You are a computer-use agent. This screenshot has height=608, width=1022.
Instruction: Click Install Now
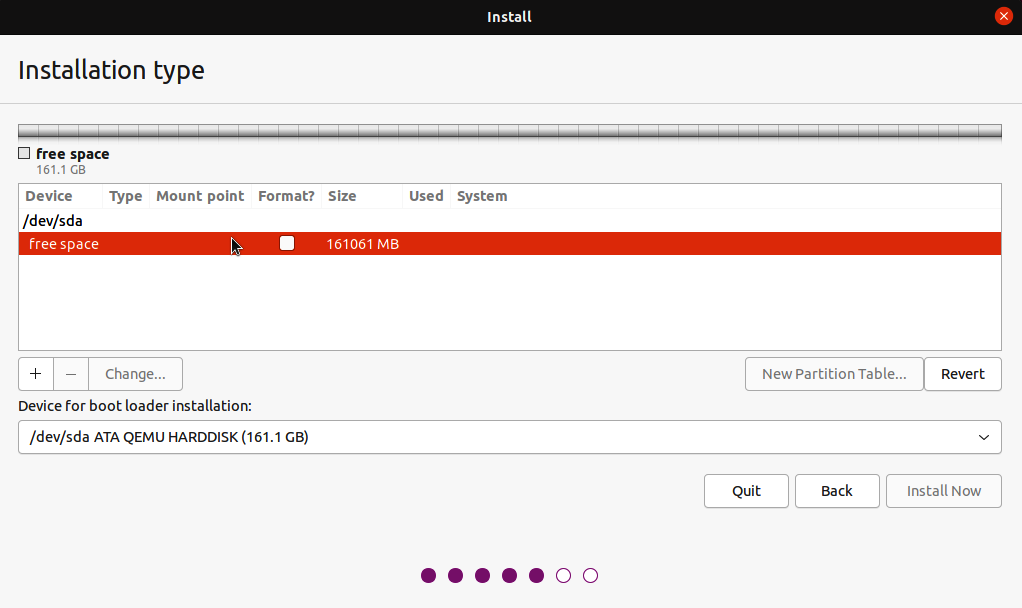tap(943, 490)
